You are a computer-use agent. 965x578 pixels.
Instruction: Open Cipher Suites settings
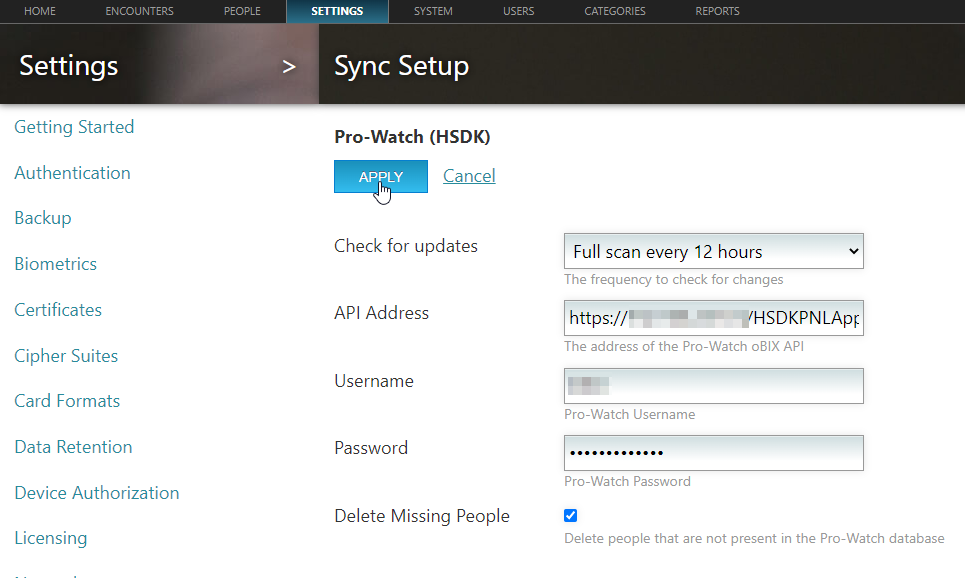coord(66,356)
